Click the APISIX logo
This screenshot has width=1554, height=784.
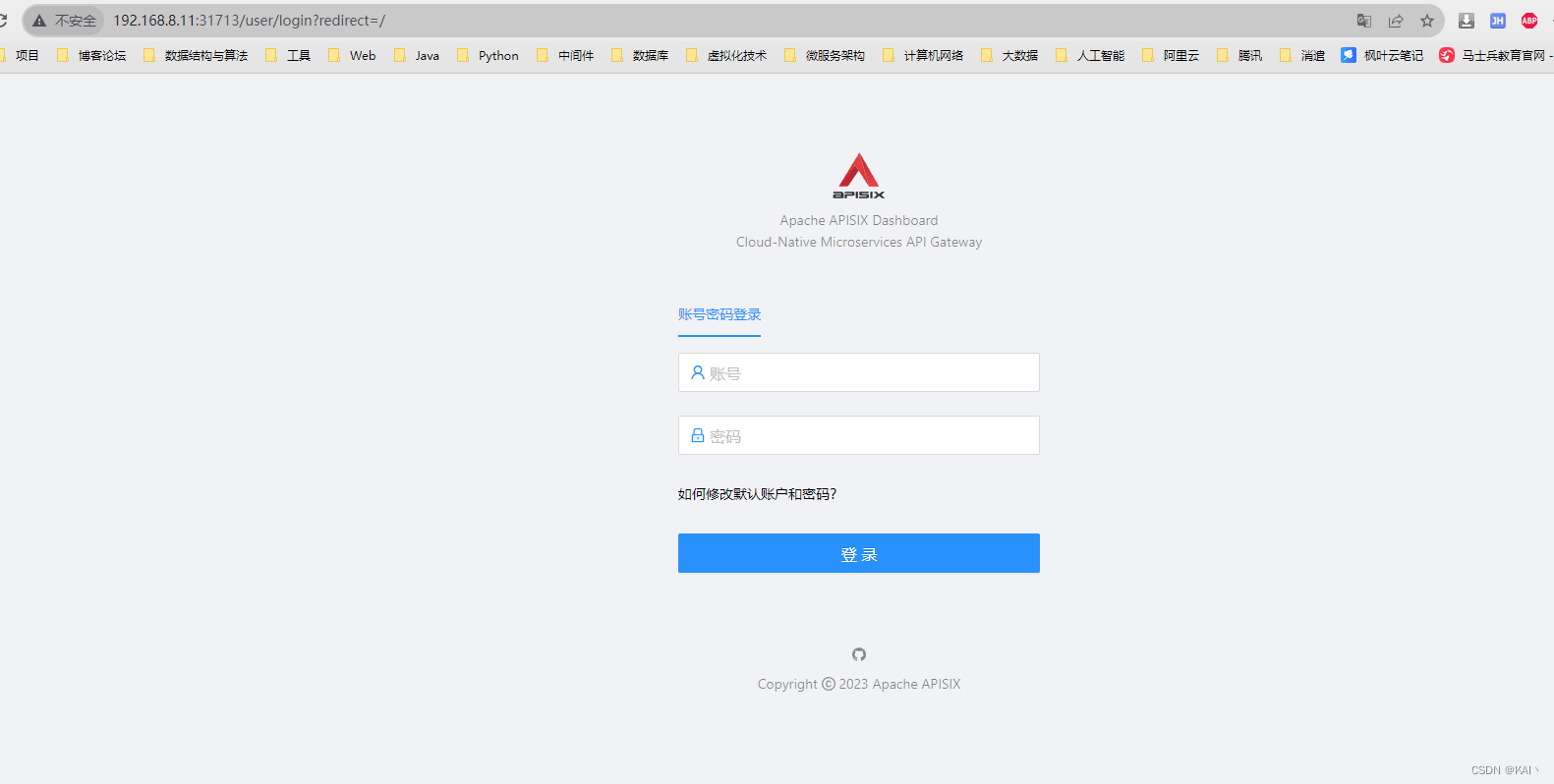859,176
